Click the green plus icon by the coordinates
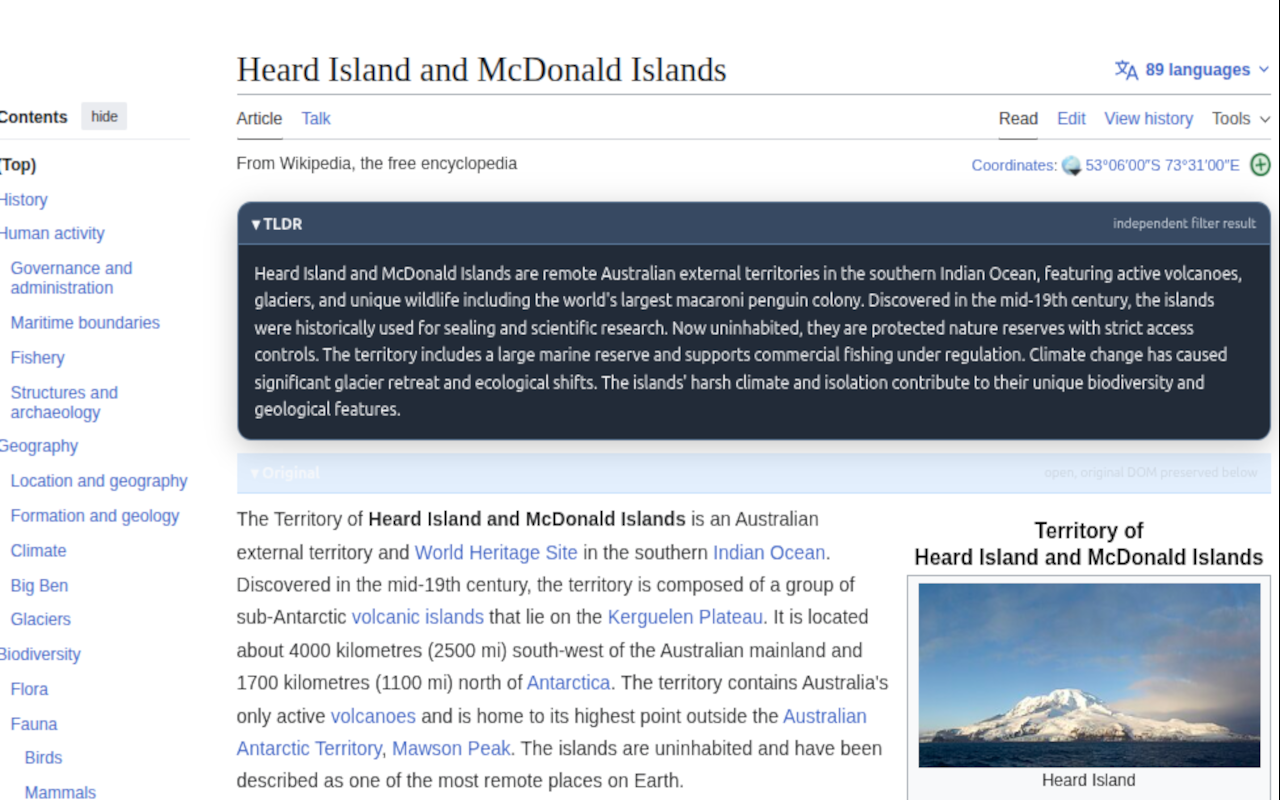The image size is (1280, 800). 1260,165
